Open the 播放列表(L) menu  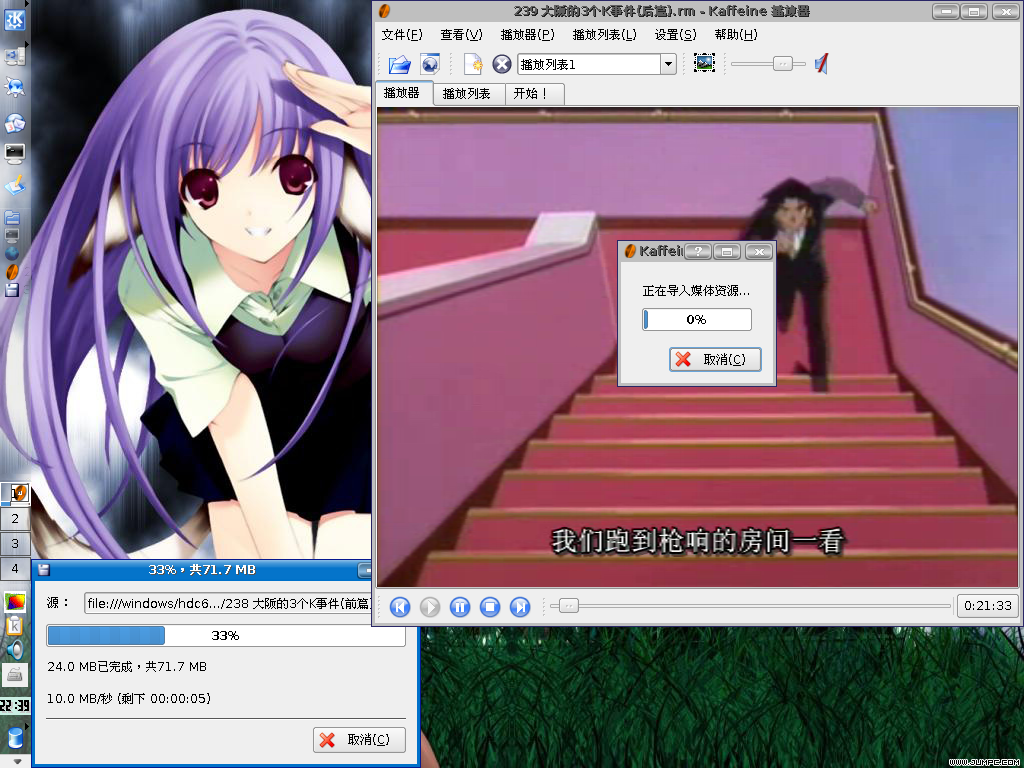(x=604, y=35)
